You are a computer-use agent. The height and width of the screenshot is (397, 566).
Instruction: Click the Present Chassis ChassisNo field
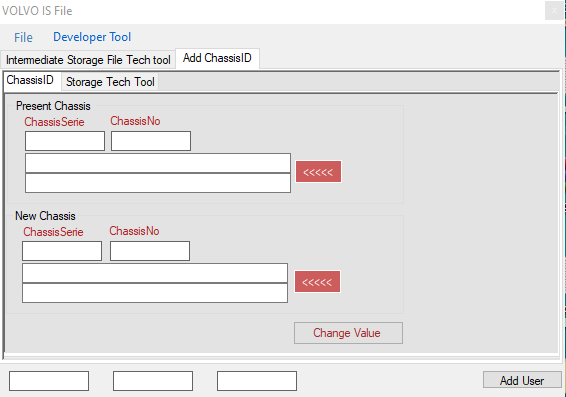click(x=151, y=141)
